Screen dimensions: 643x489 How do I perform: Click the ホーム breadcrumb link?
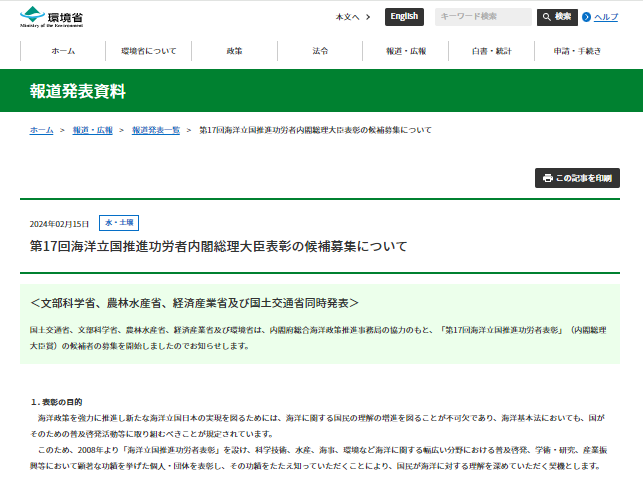tap(41, 130)
